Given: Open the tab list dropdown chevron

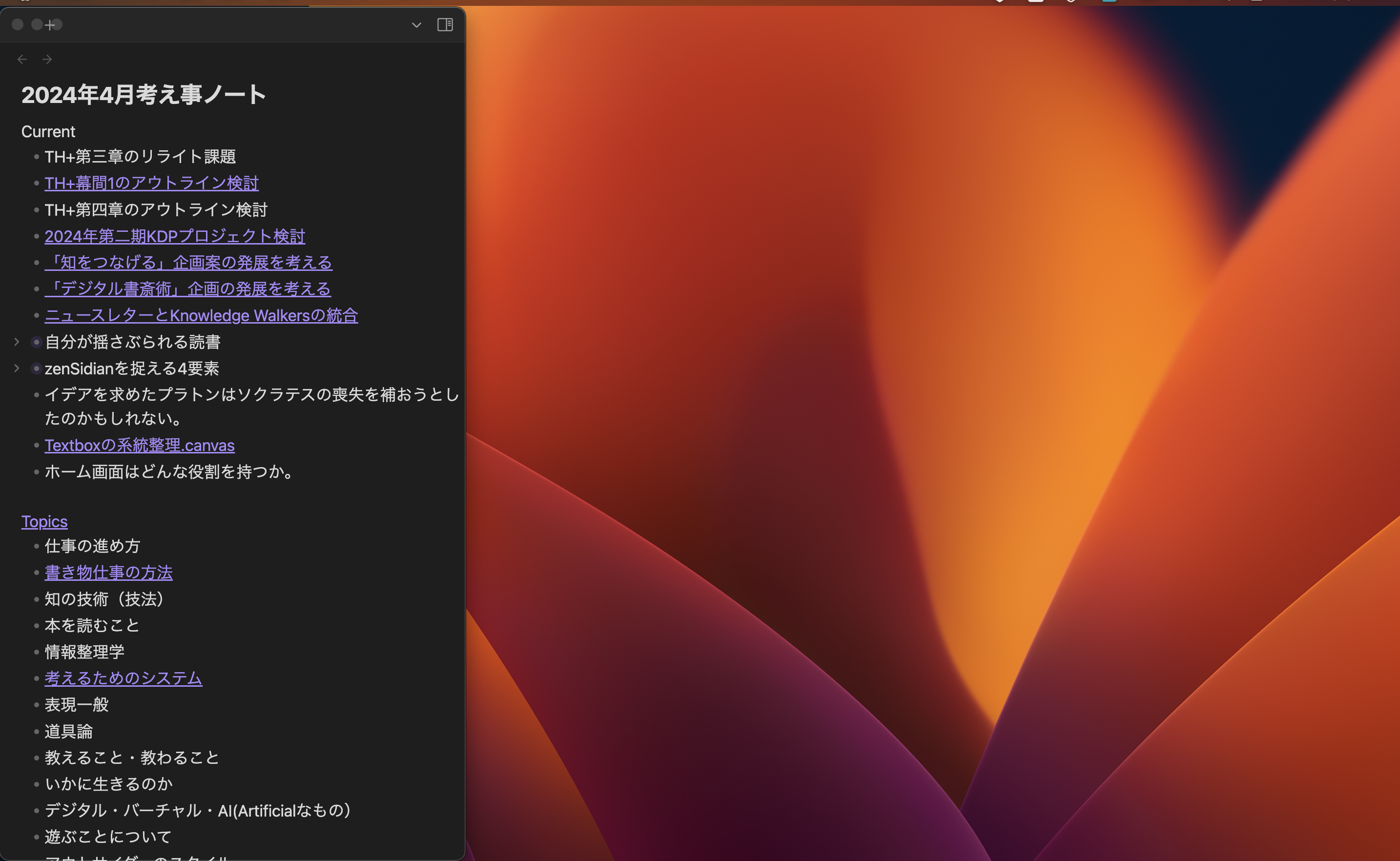Looking at the screenshot, I should tap(416, 25).
